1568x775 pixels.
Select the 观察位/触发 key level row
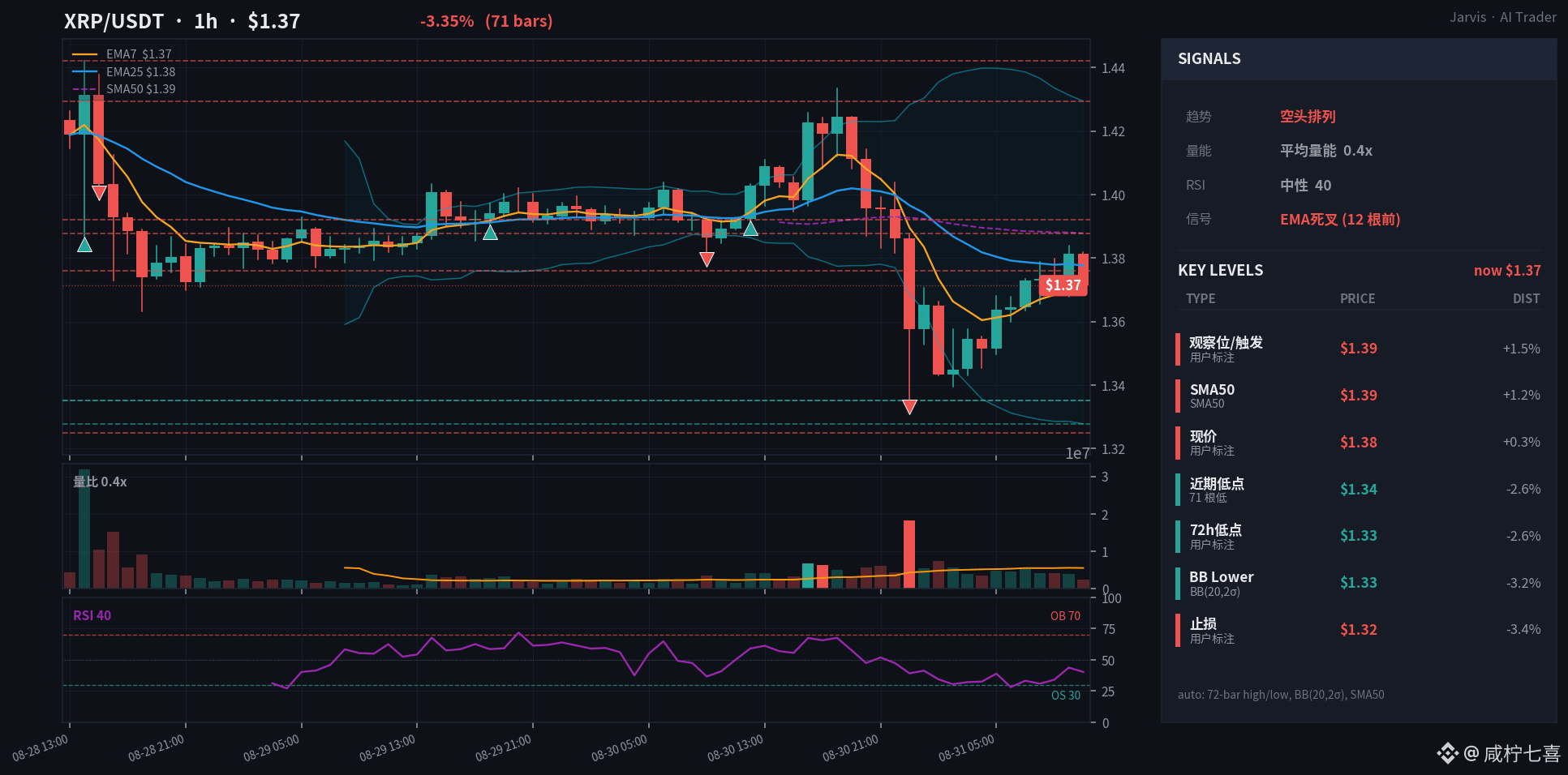(x=1359, y=349)
